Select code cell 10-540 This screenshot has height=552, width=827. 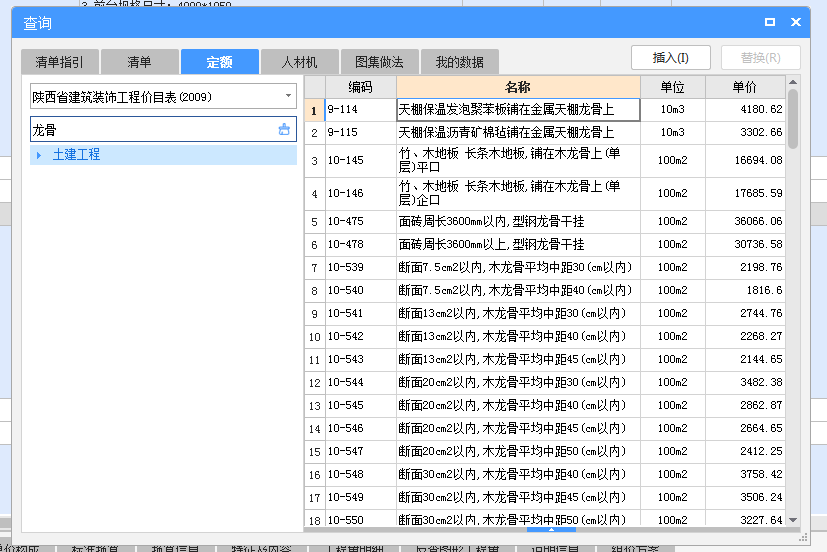point(361,291)
